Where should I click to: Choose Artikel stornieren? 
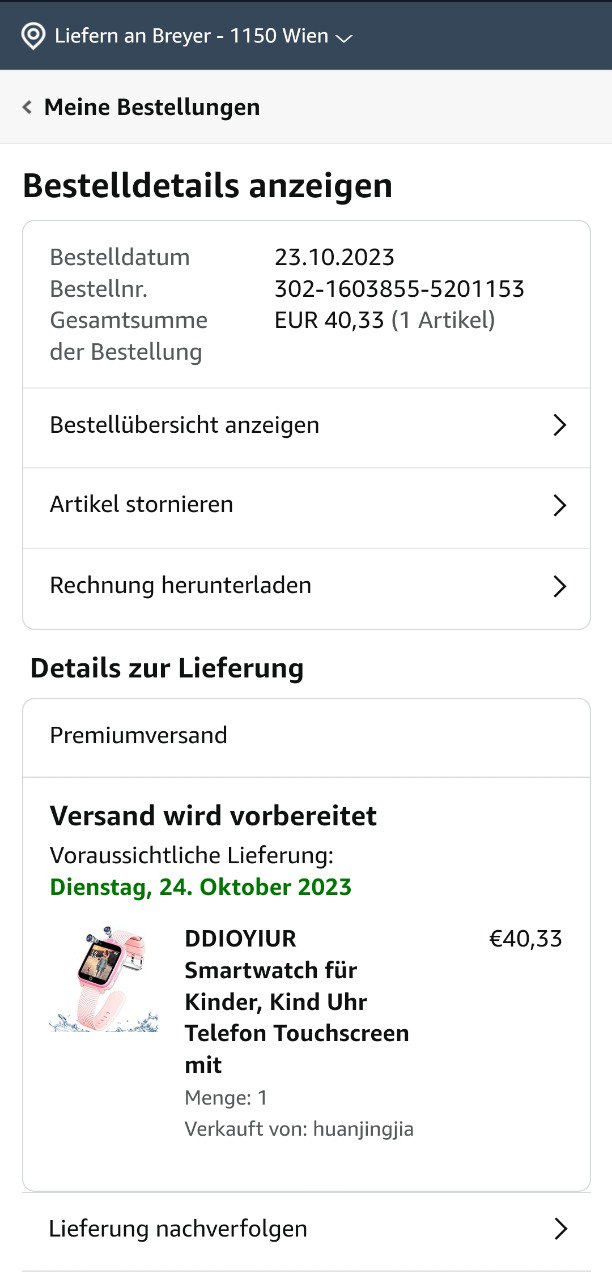(306, 506)
